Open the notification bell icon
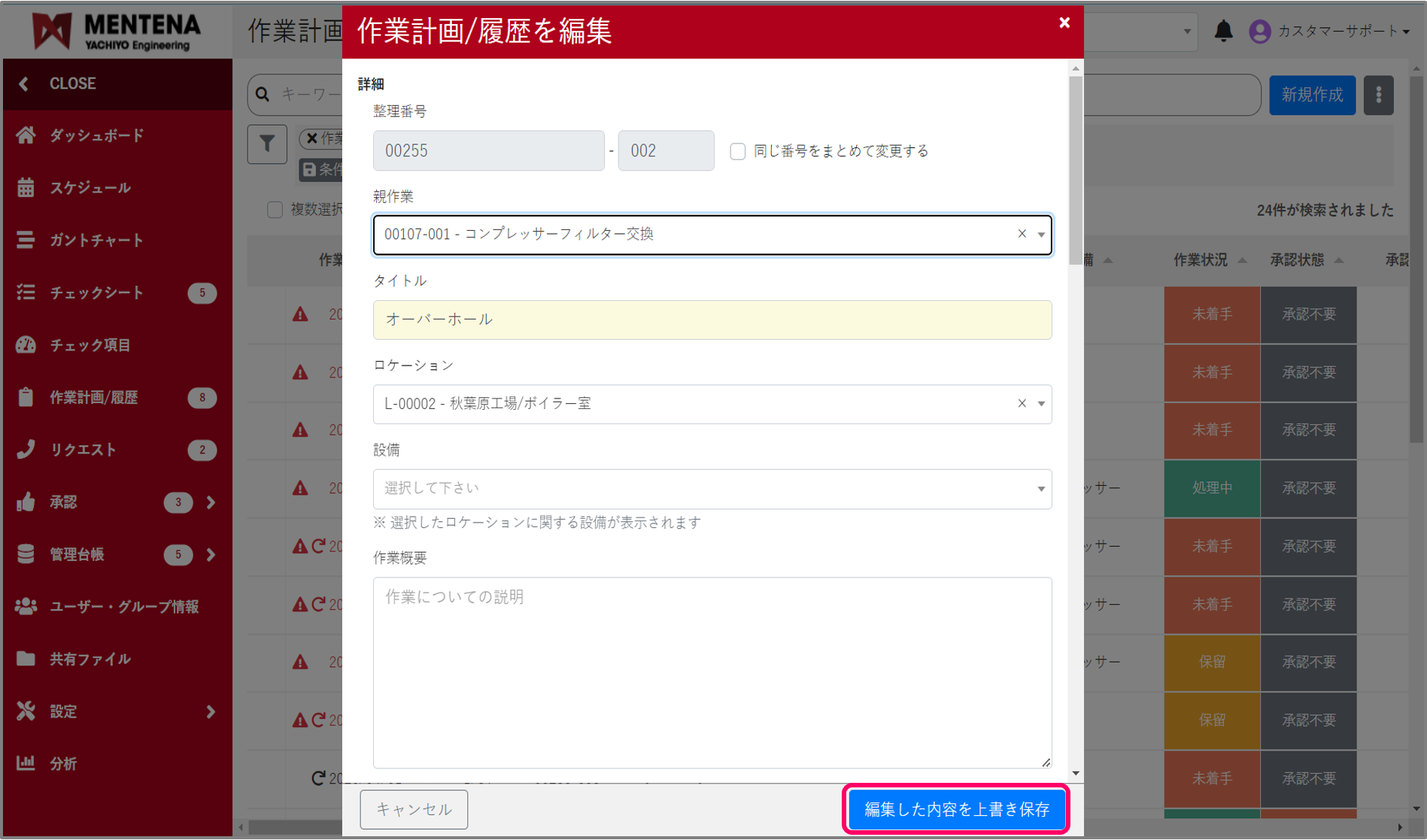Screen dimensions: 1427x840 tap(1224, 31)
